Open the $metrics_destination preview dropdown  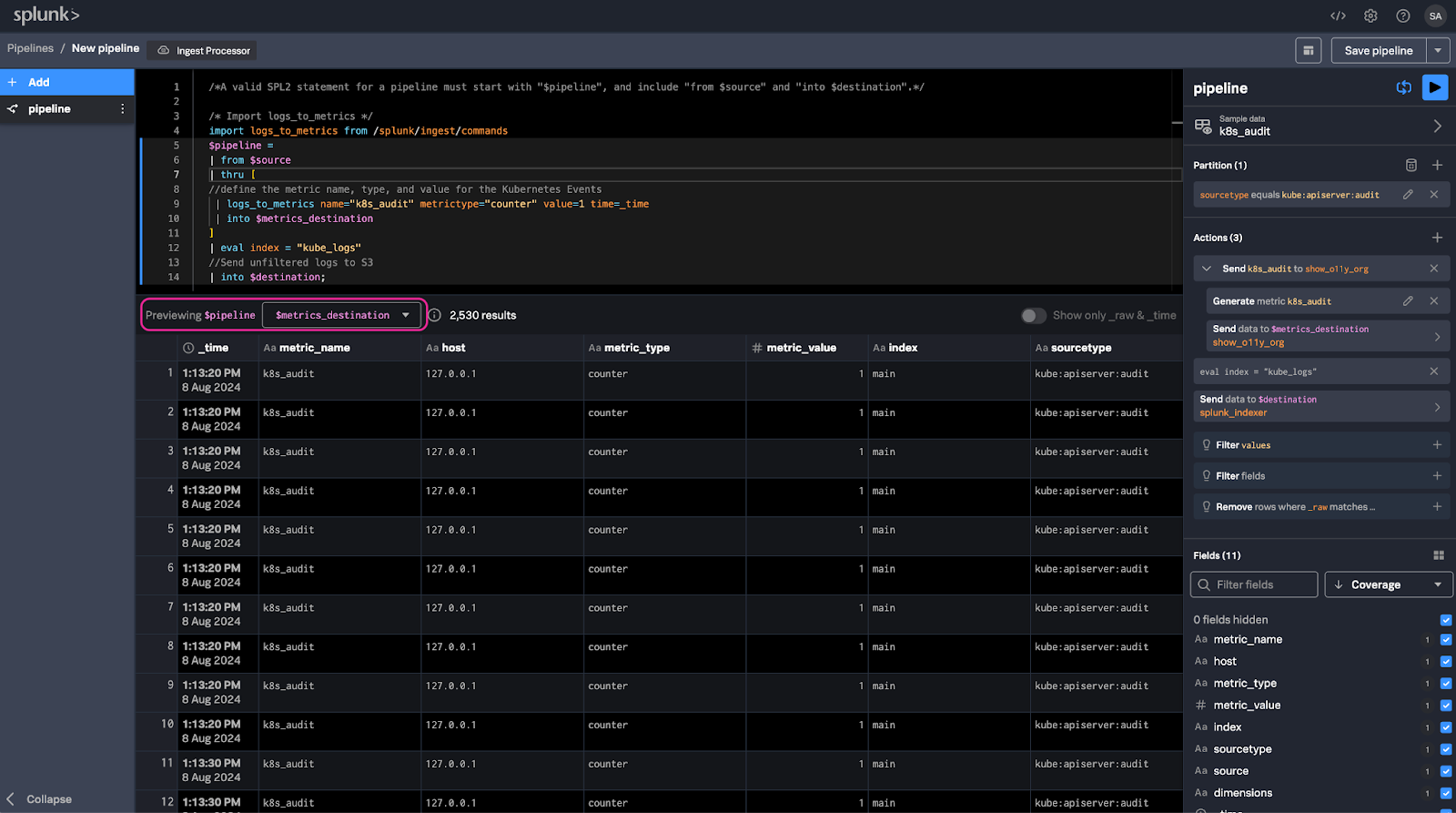342,315
